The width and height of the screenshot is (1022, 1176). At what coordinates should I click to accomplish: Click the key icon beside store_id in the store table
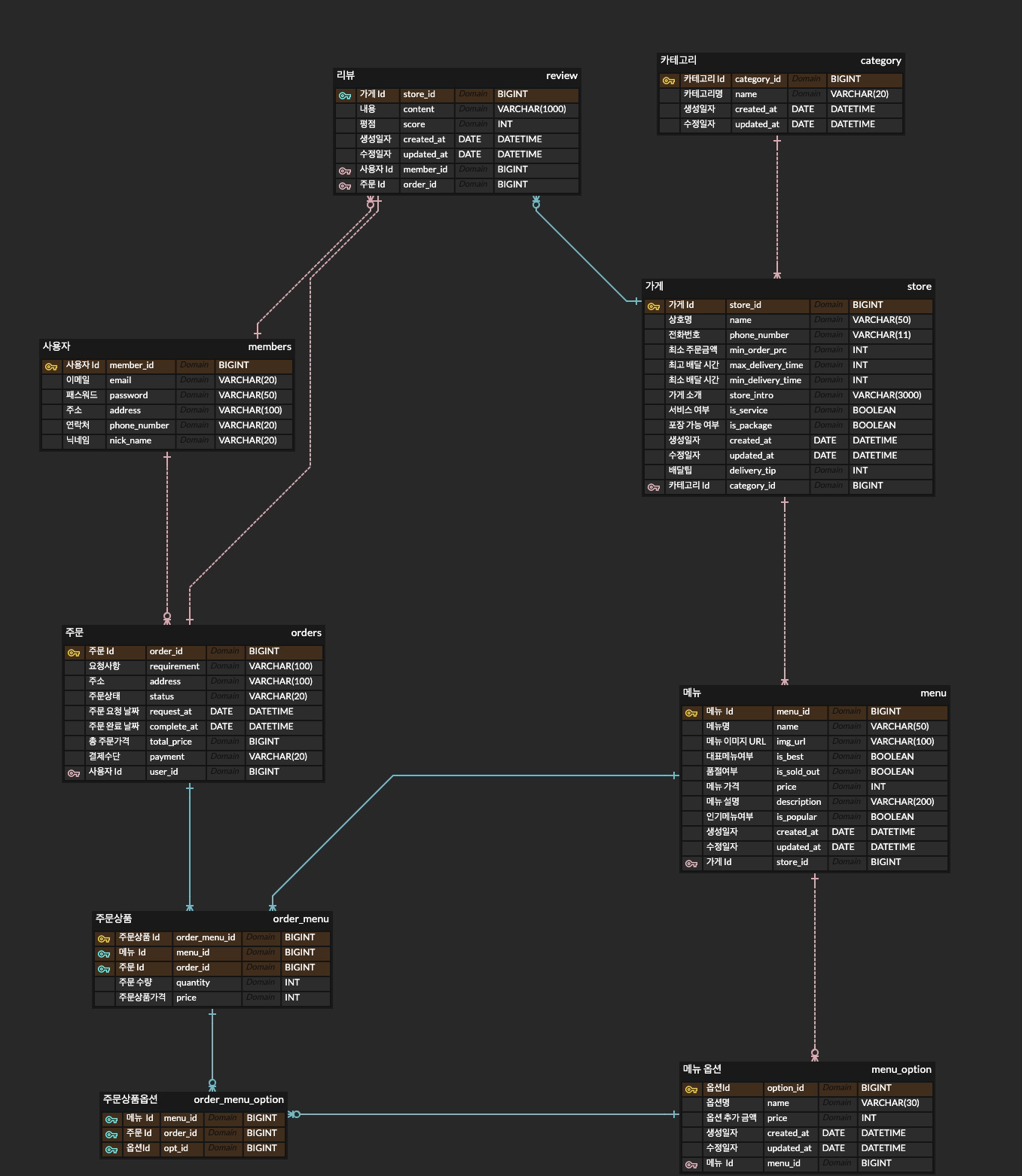[654, 306]
